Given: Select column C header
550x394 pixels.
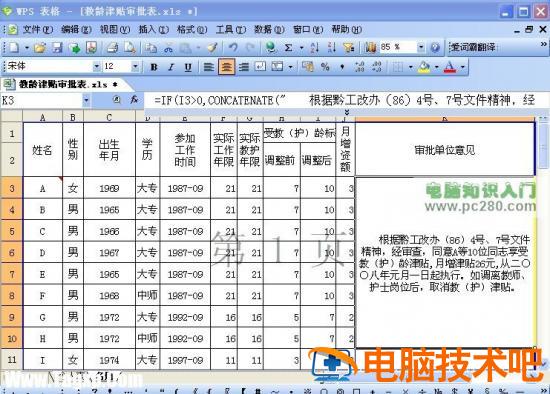Looking at the screenshot, I should click(109, 117).
